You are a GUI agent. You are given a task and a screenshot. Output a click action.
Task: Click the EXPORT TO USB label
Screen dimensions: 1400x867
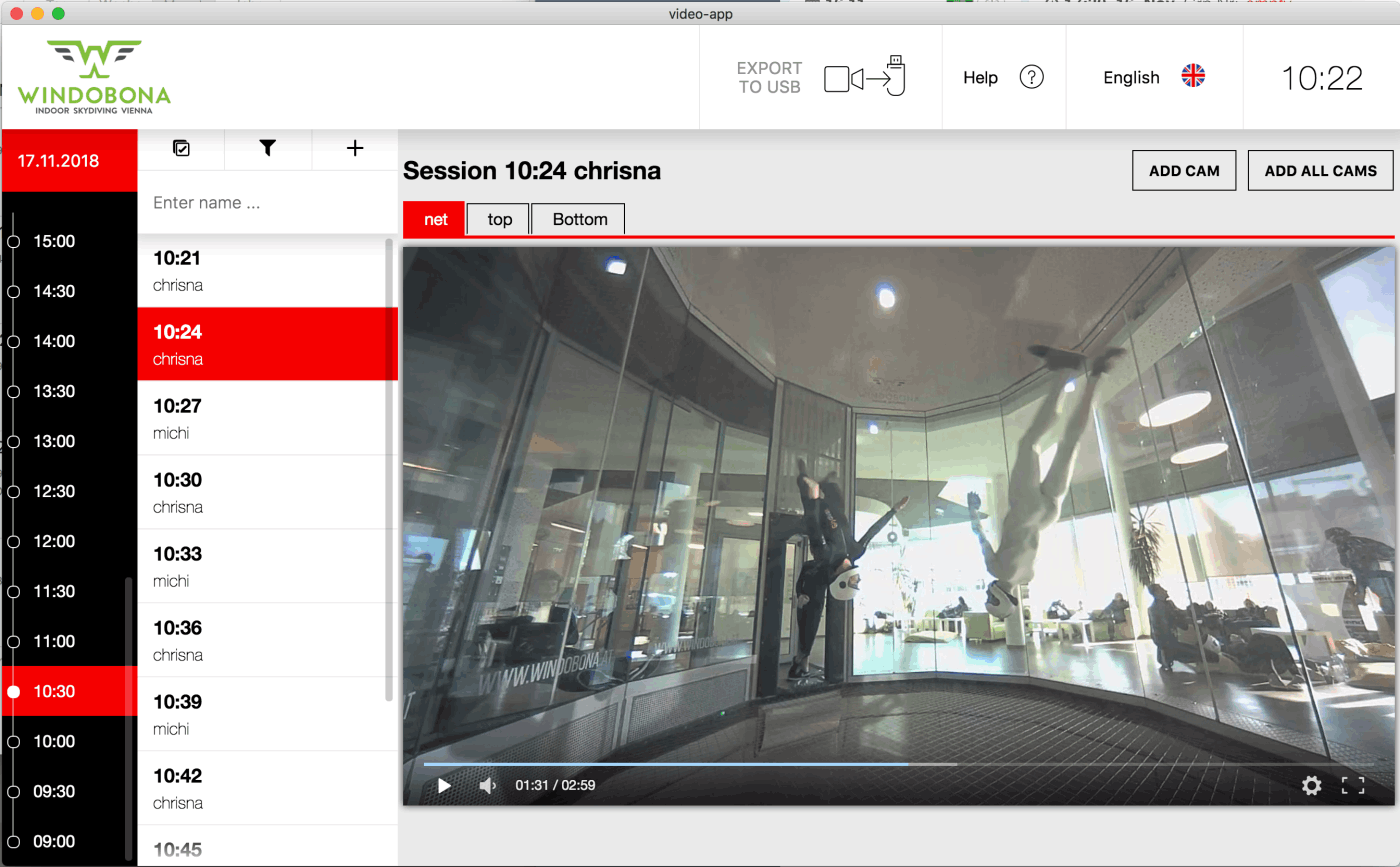(770, 77)
